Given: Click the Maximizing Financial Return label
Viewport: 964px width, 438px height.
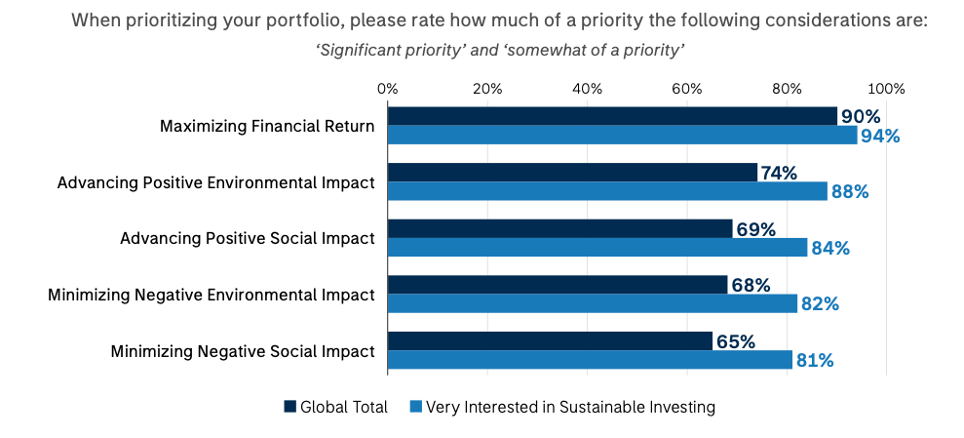Looking at the screenshot, I should [267, 126].
